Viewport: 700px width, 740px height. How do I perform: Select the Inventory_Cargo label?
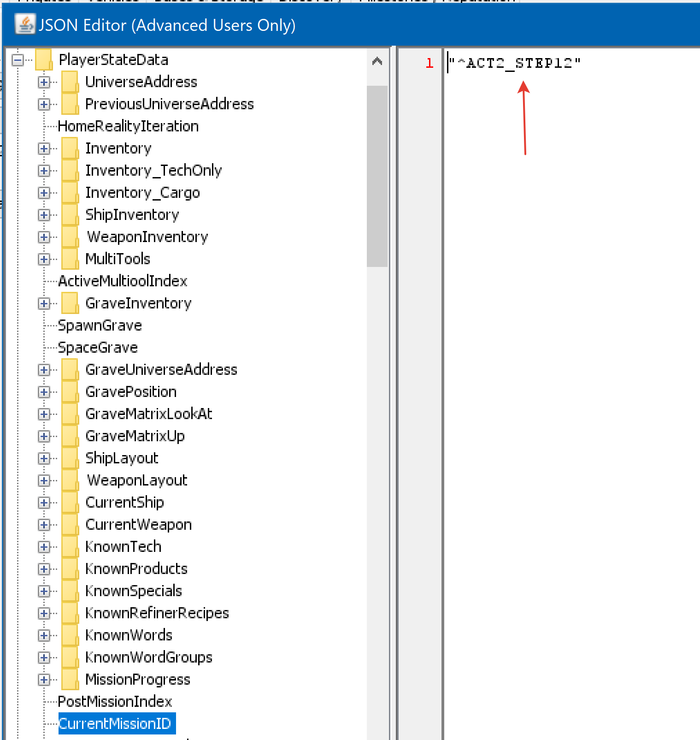click(x=143, y=193)
